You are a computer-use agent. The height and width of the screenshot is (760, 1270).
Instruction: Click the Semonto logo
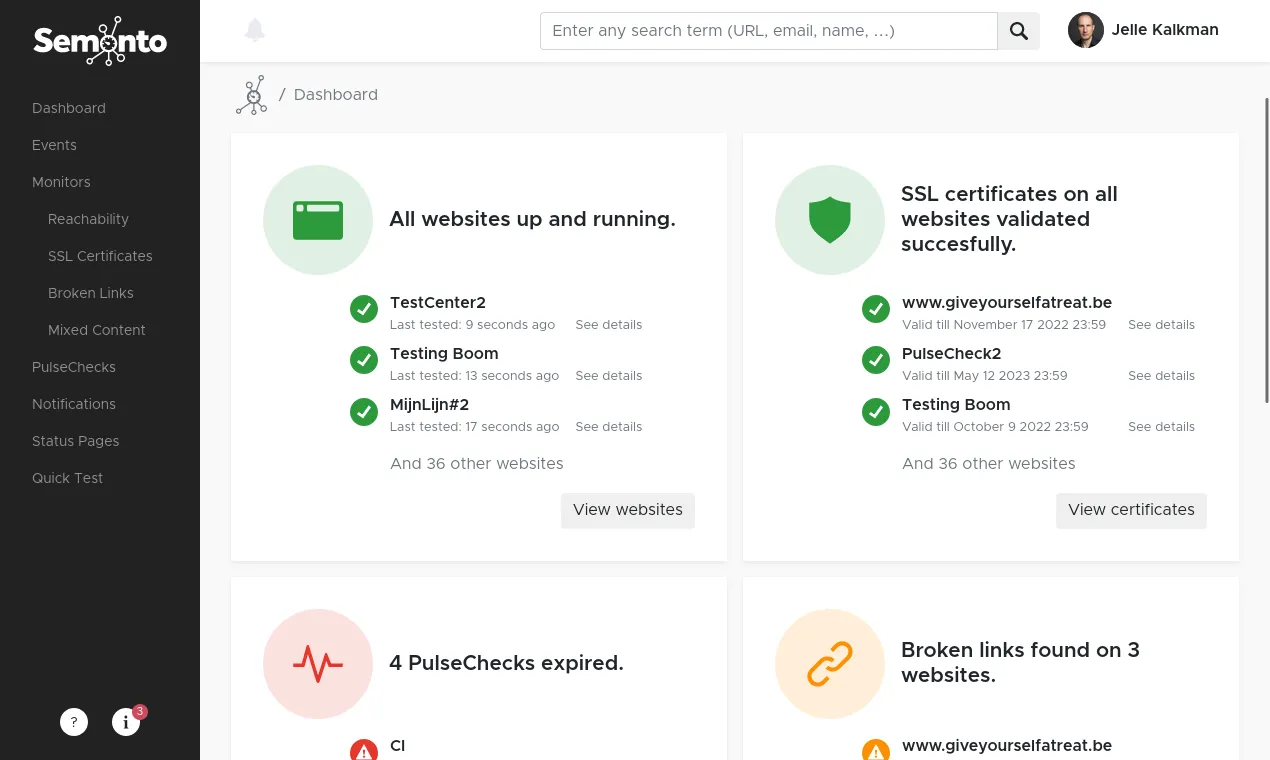pyautogui.click(x=100, y=41)
